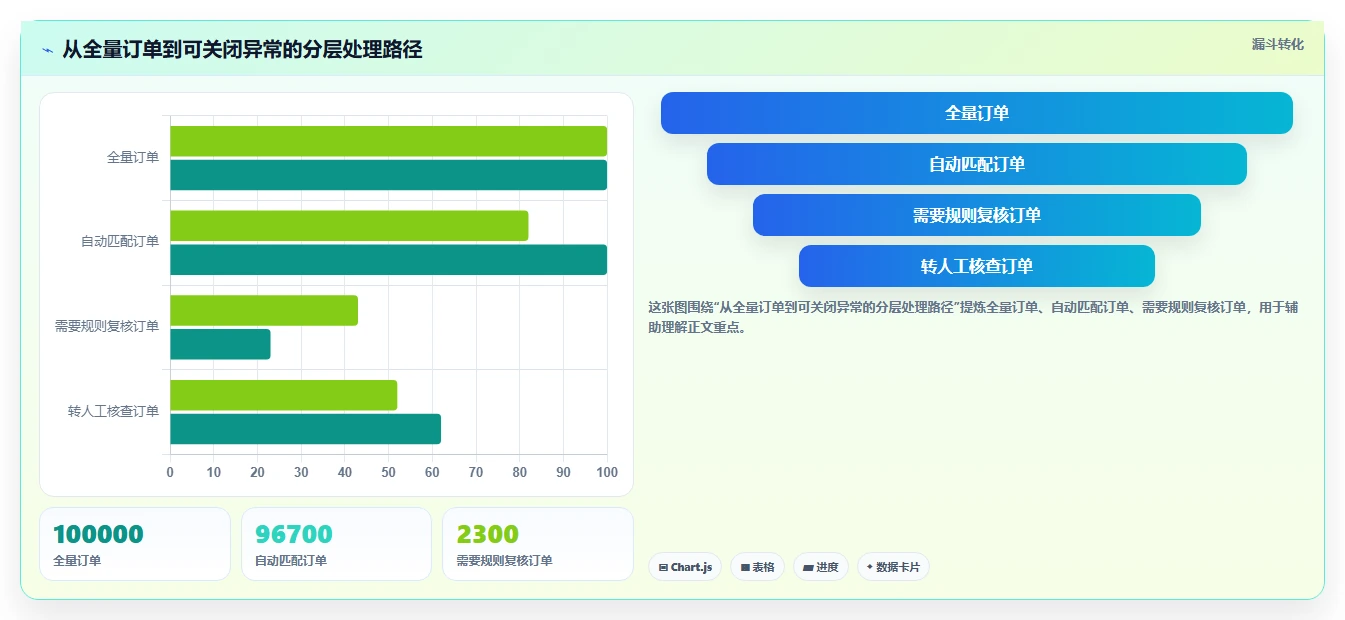Click the teal bar for 全量订单

click(x=388, y=175)
